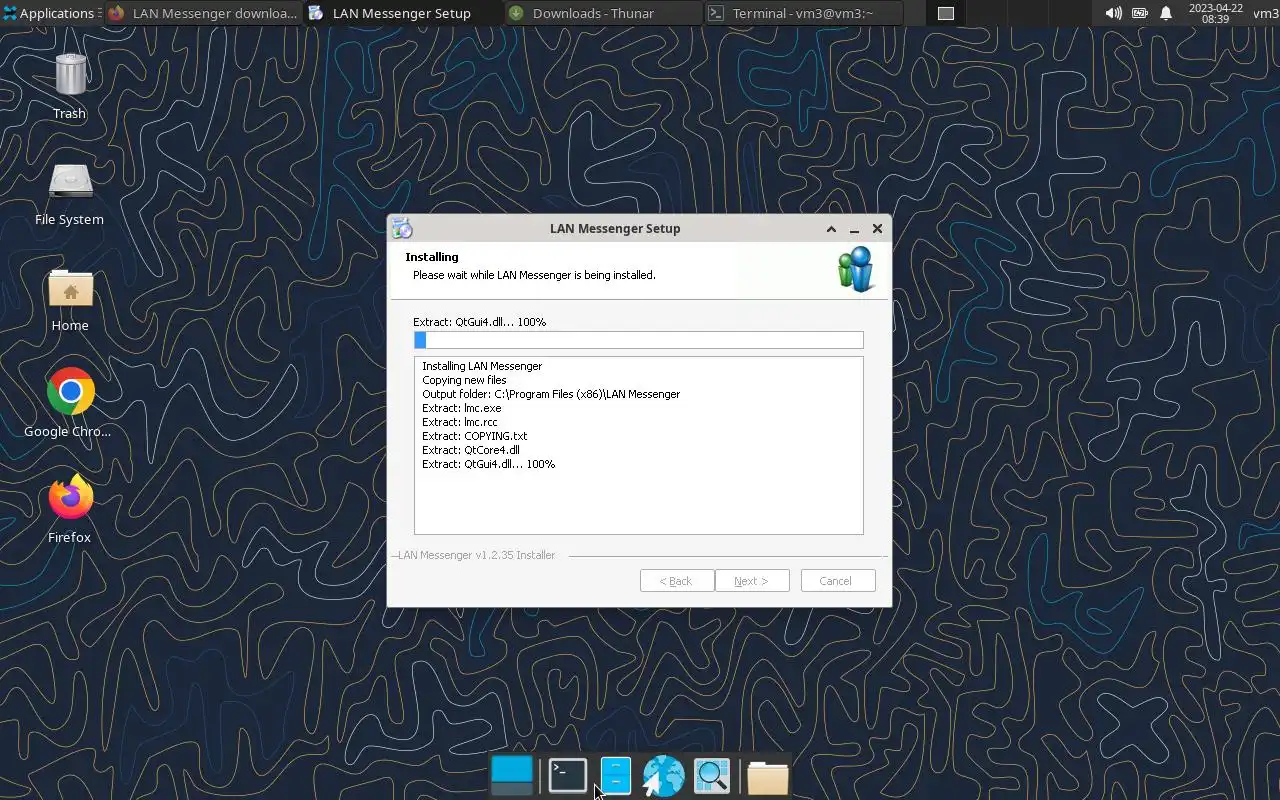Click the volume speaker icon in panel
The width and height of the screenshot is (1280, 800).
click(1113, 13)
